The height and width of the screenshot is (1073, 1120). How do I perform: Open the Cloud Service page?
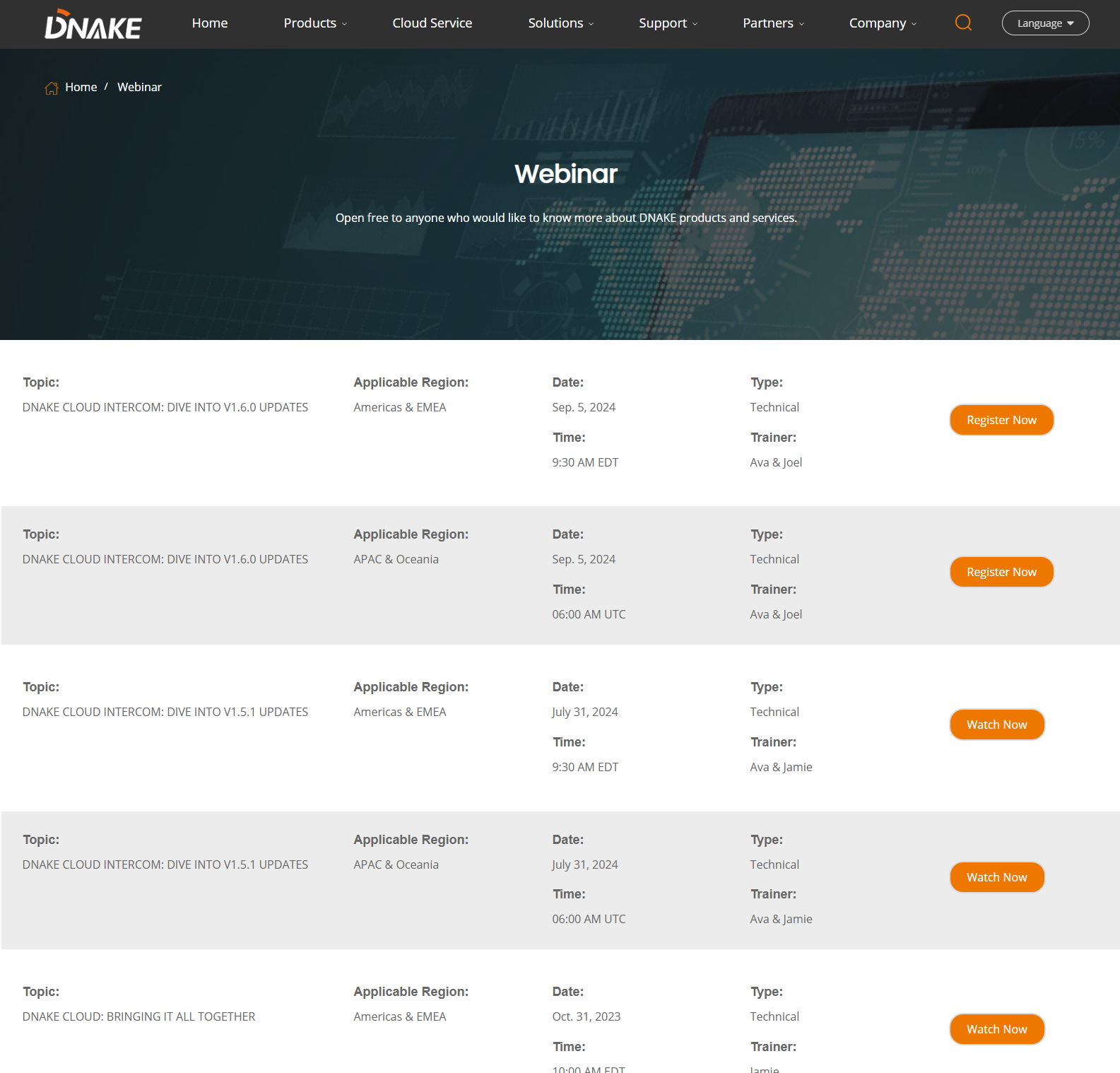point(432,23)
